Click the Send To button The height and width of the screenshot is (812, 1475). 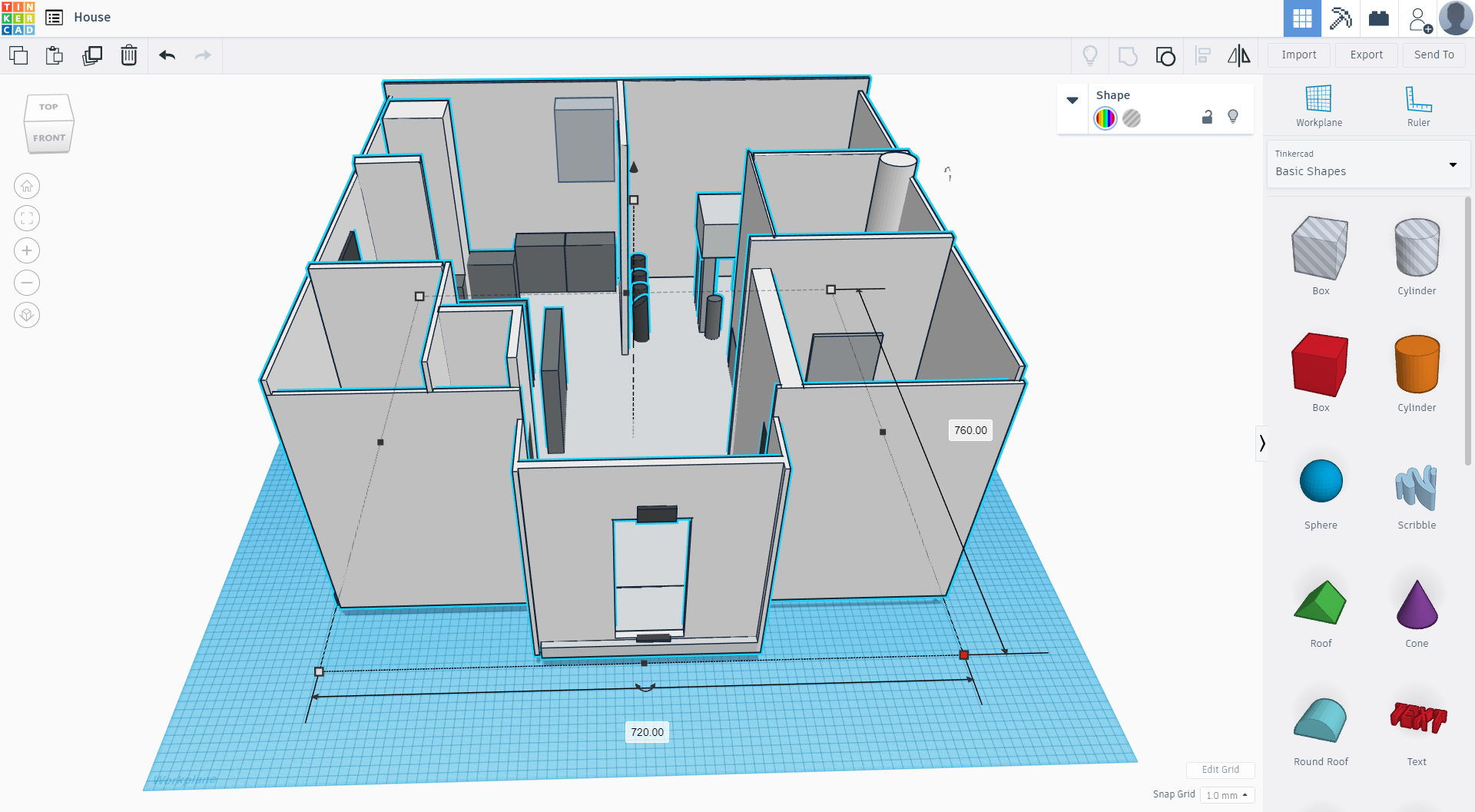click(1434, 55)
